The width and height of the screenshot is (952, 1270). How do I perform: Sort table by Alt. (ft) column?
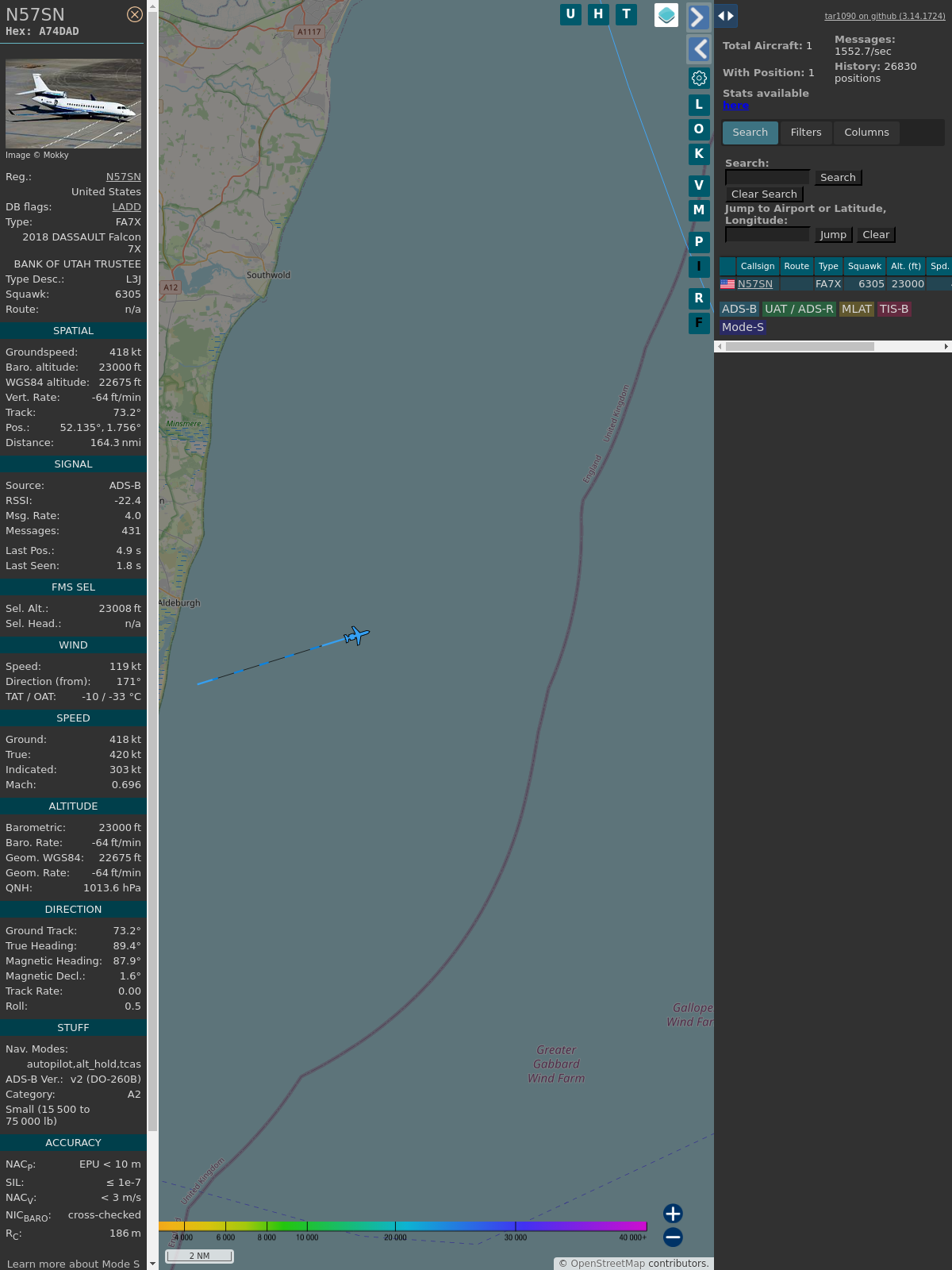pos(906,267)
